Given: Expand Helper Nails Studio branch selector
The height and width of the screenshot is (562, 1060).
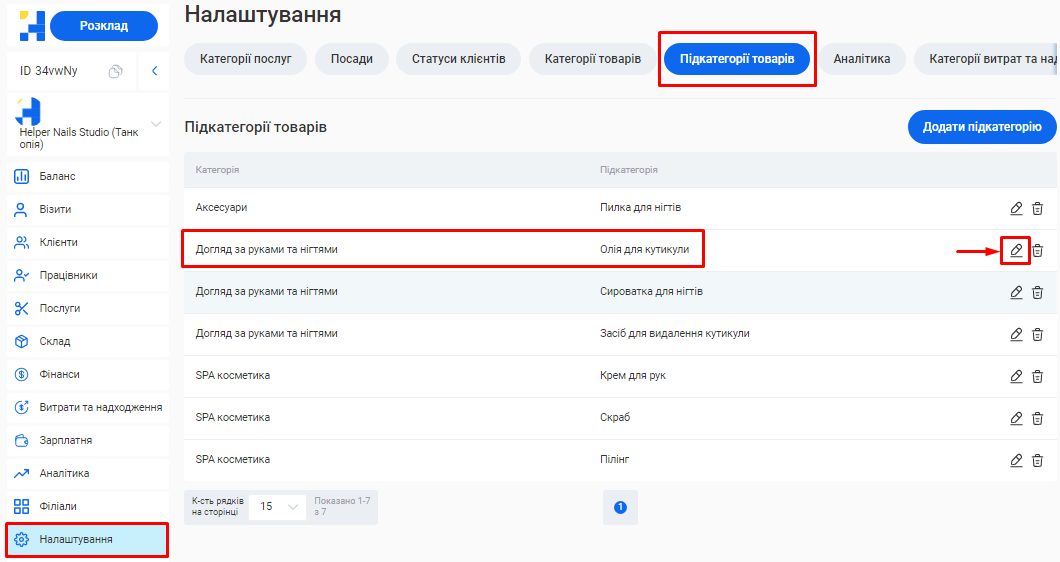Looking at the screenshot, I should coord(155,124).
